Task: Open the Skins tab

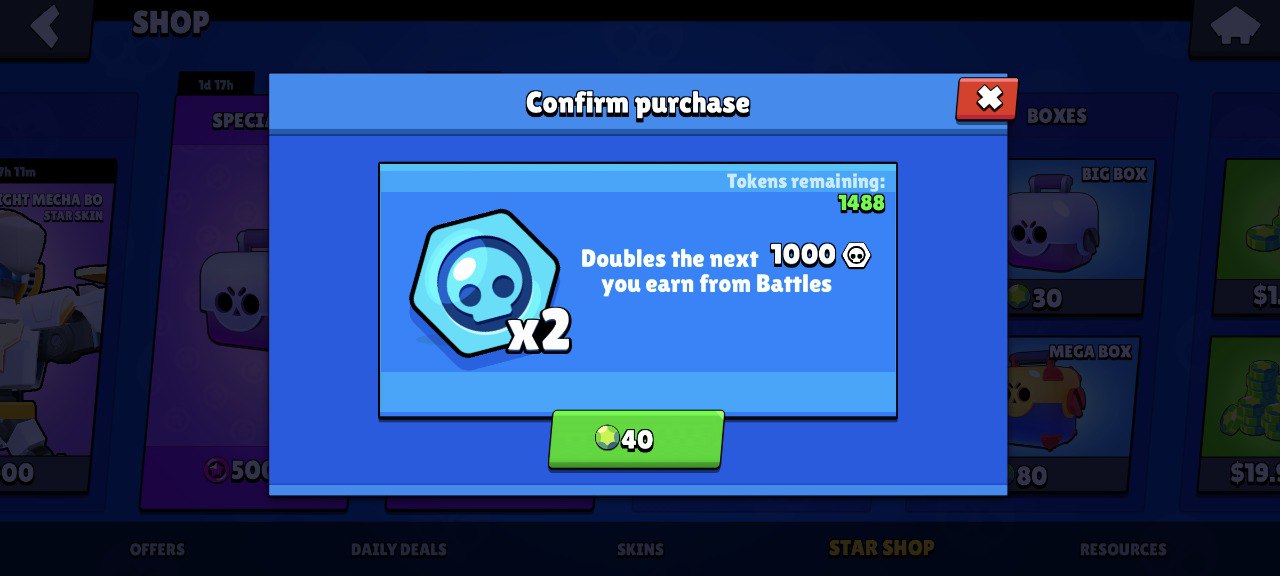Action: [640, 549]
